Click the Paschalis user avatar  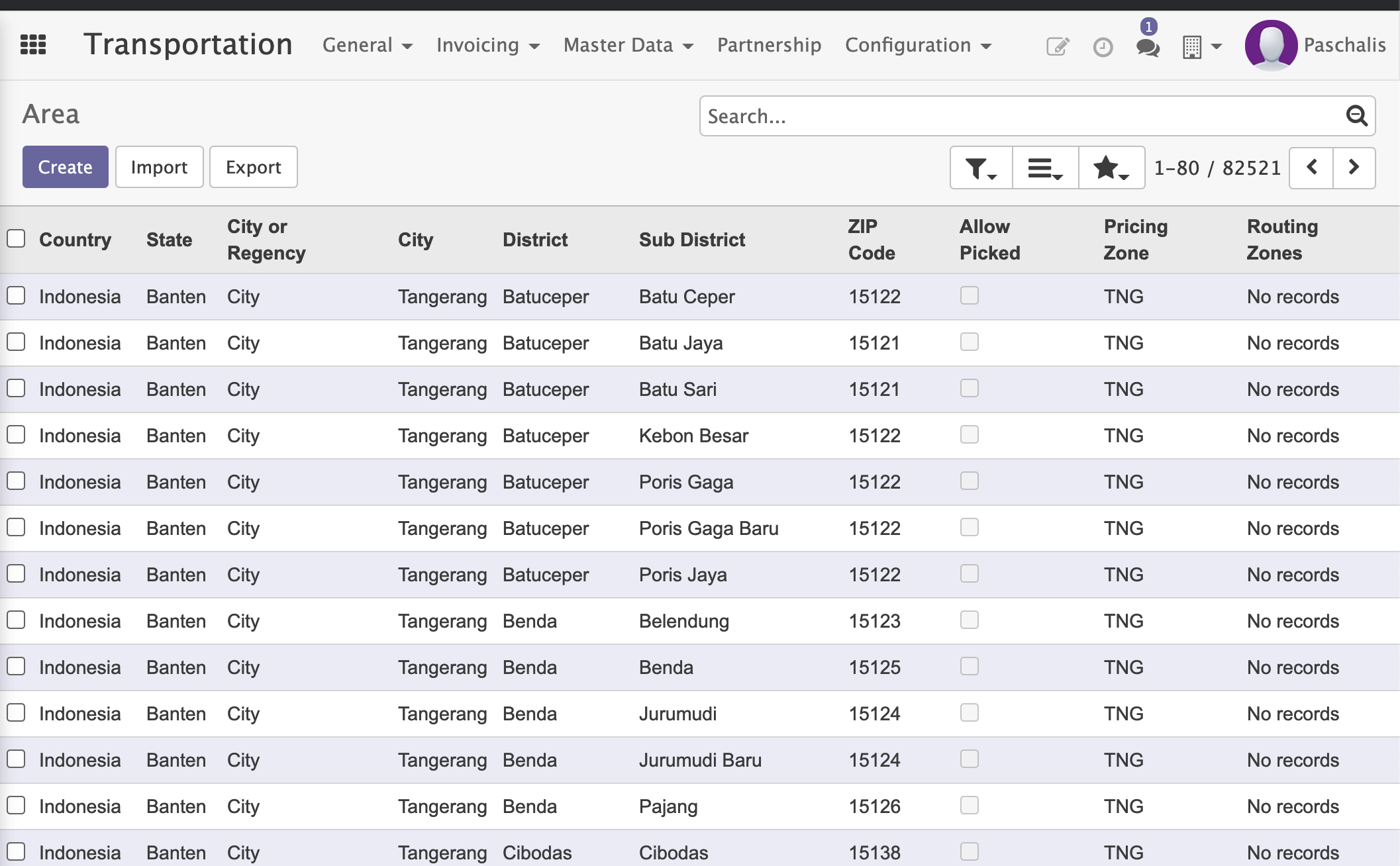[x=1271, y=45]
